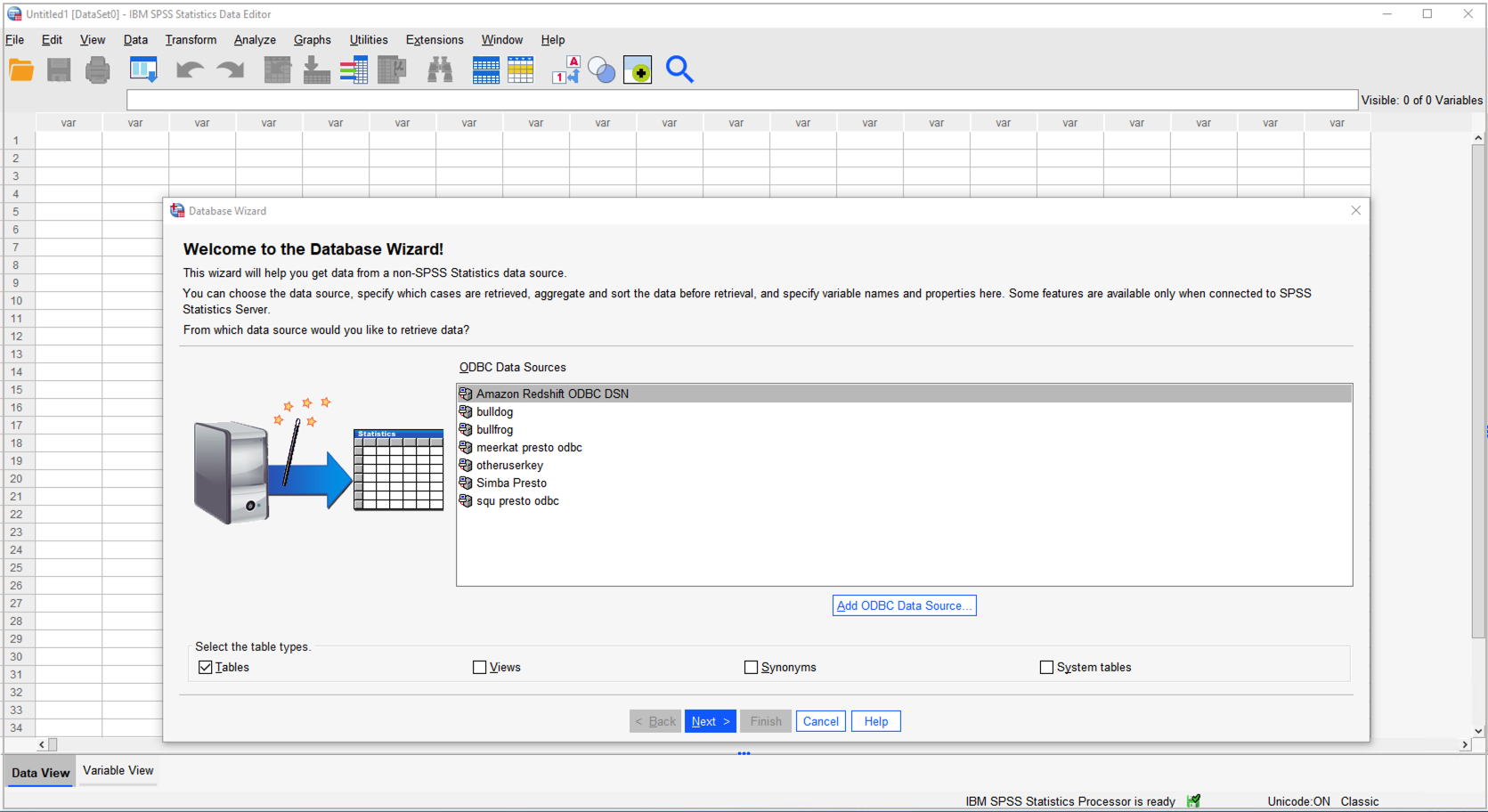Screen dimensions: 1488x812
Task: Open the Graphs menu
Action: click(x=313, y=40)
